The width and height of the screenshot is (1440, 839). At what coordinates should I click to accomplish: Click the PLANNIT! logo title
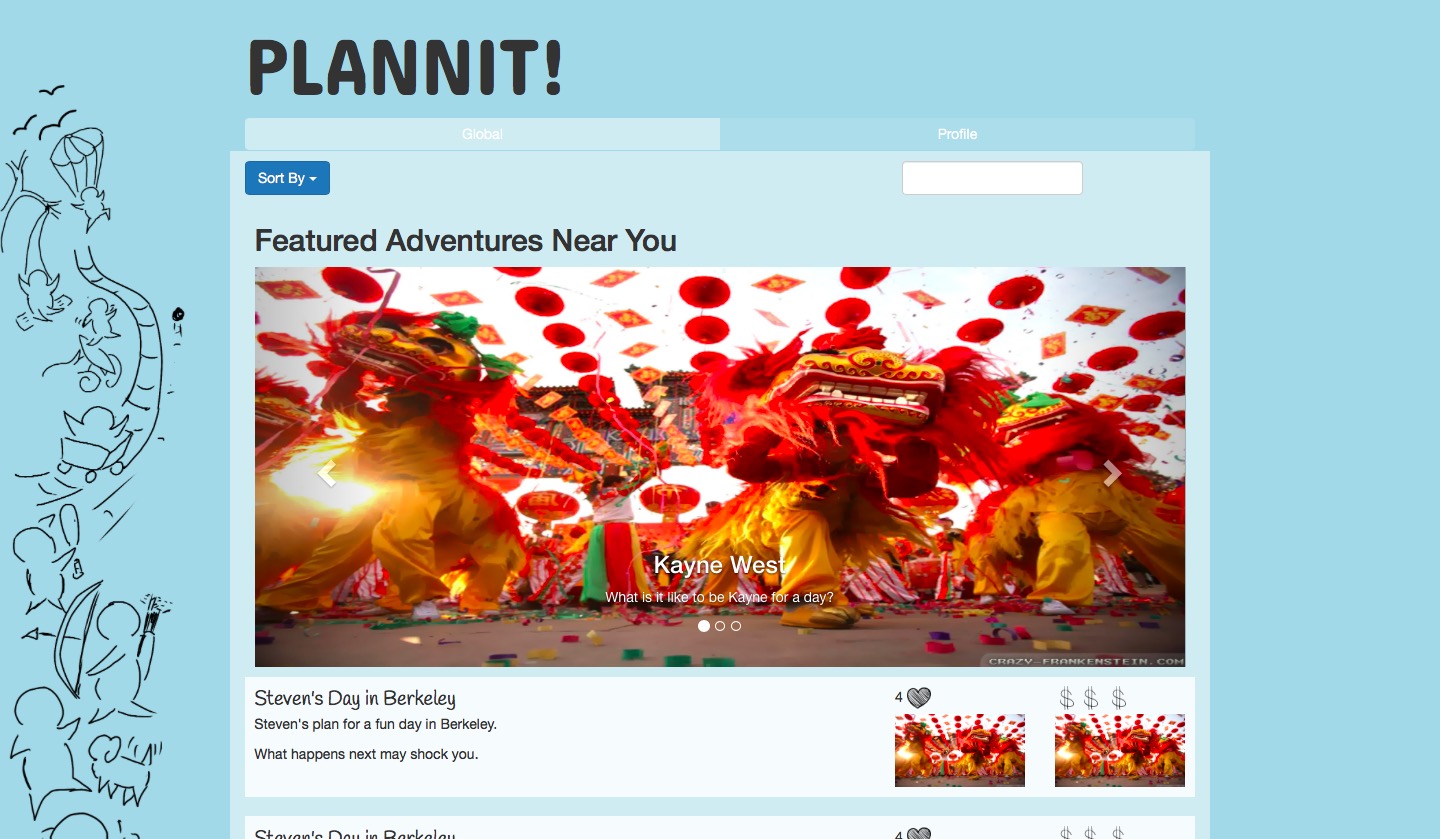pos(405,68)
